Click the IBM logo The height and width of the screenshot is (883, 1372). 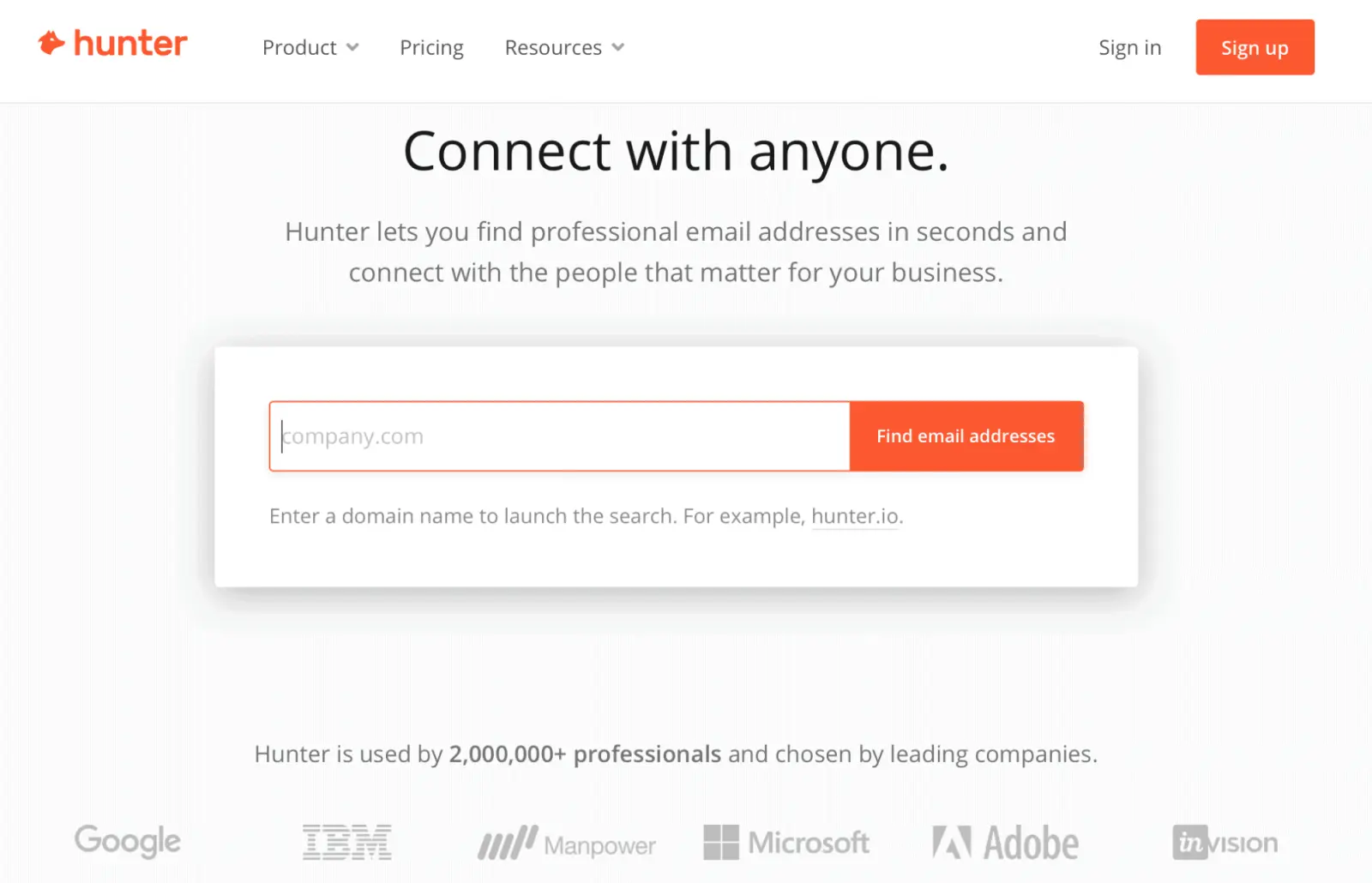coord(346,841)
